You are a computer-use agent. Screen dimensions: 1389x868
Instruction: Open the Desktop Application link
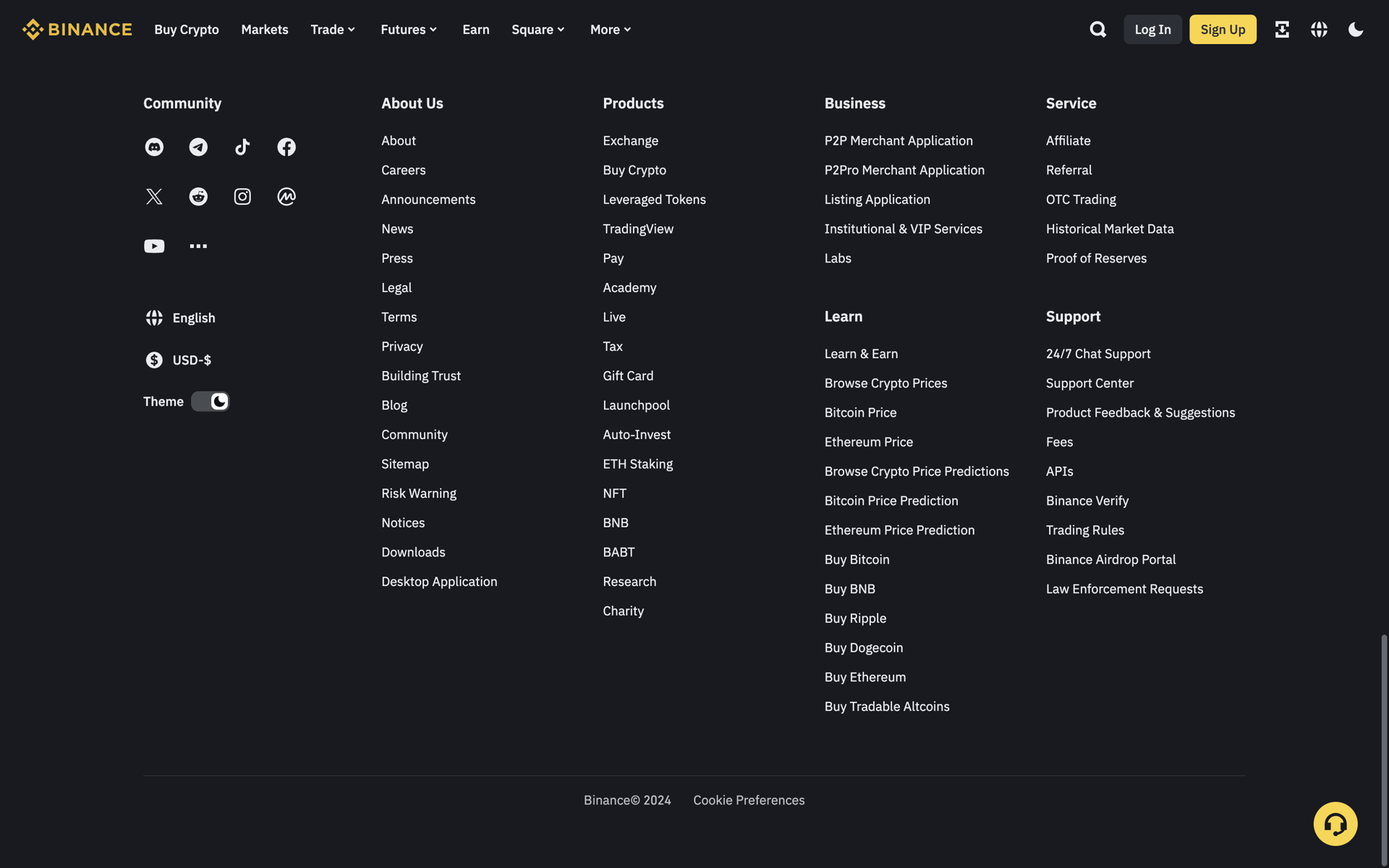pos(439,582)
